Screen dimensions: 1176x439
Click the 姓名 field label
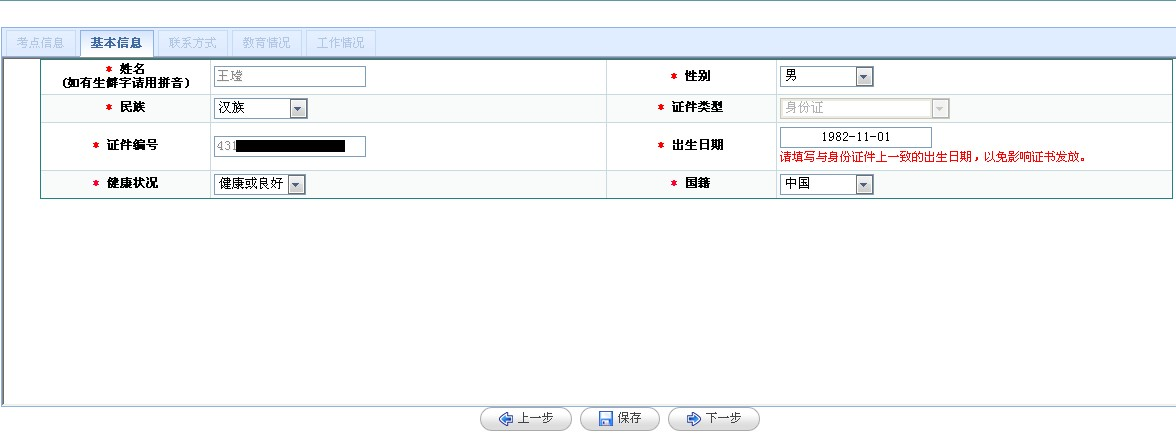point(132,68)
